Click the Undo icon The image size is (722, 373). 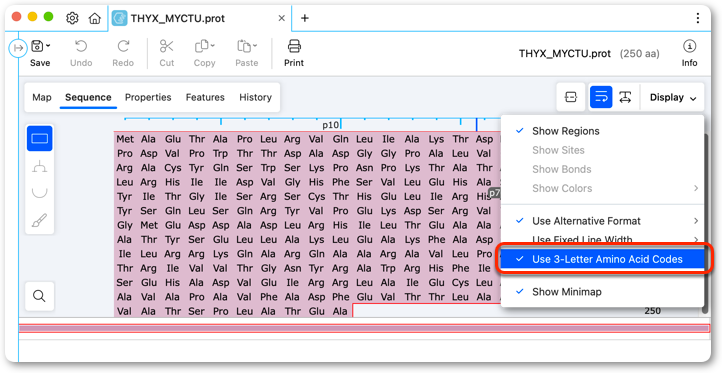81,46
